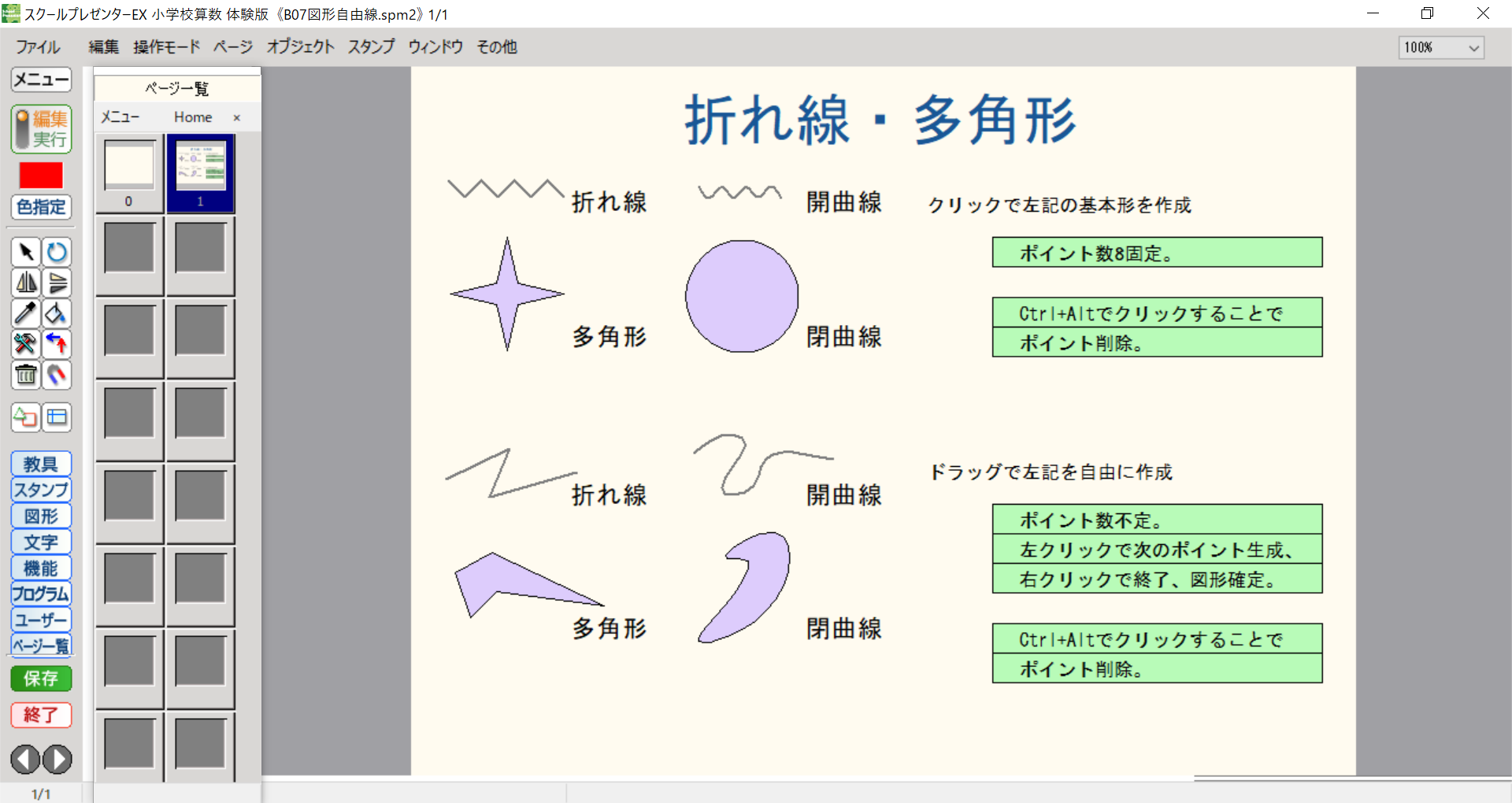Select the arrow pointer tool
The width and height of the screenshot is (1512, 803).
26,252
